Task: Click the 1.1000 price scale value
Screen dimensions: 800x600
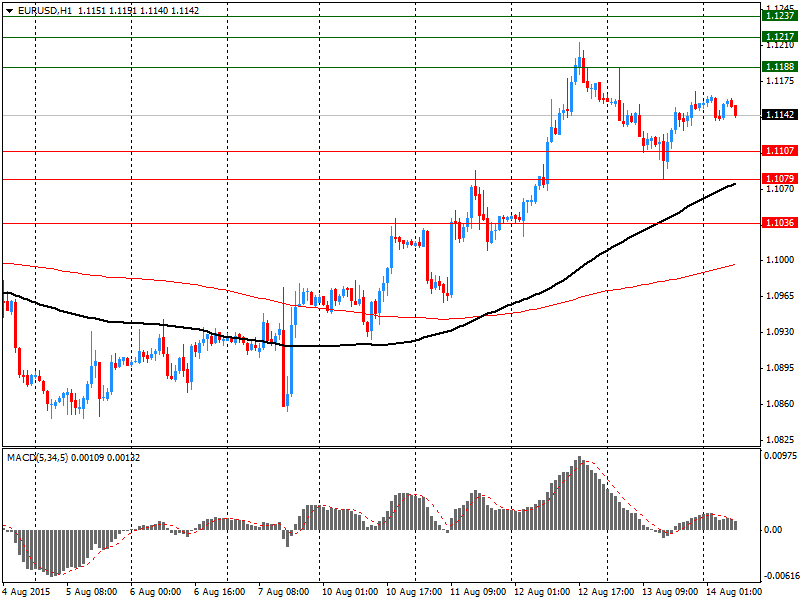Action: coord(780,260)
